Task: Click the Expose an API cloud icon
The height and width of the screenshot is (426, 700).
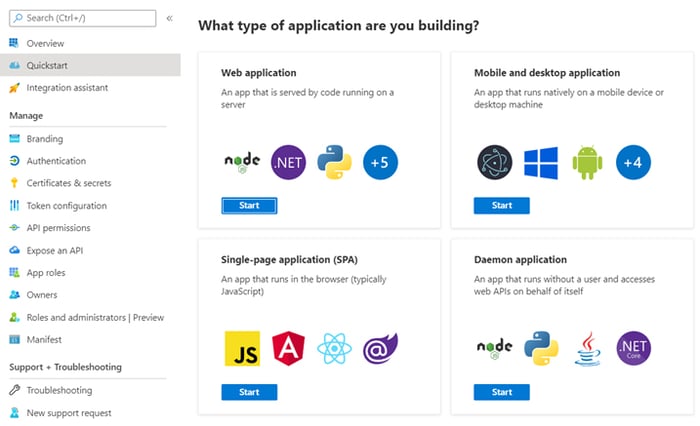Action: (14, 250)
